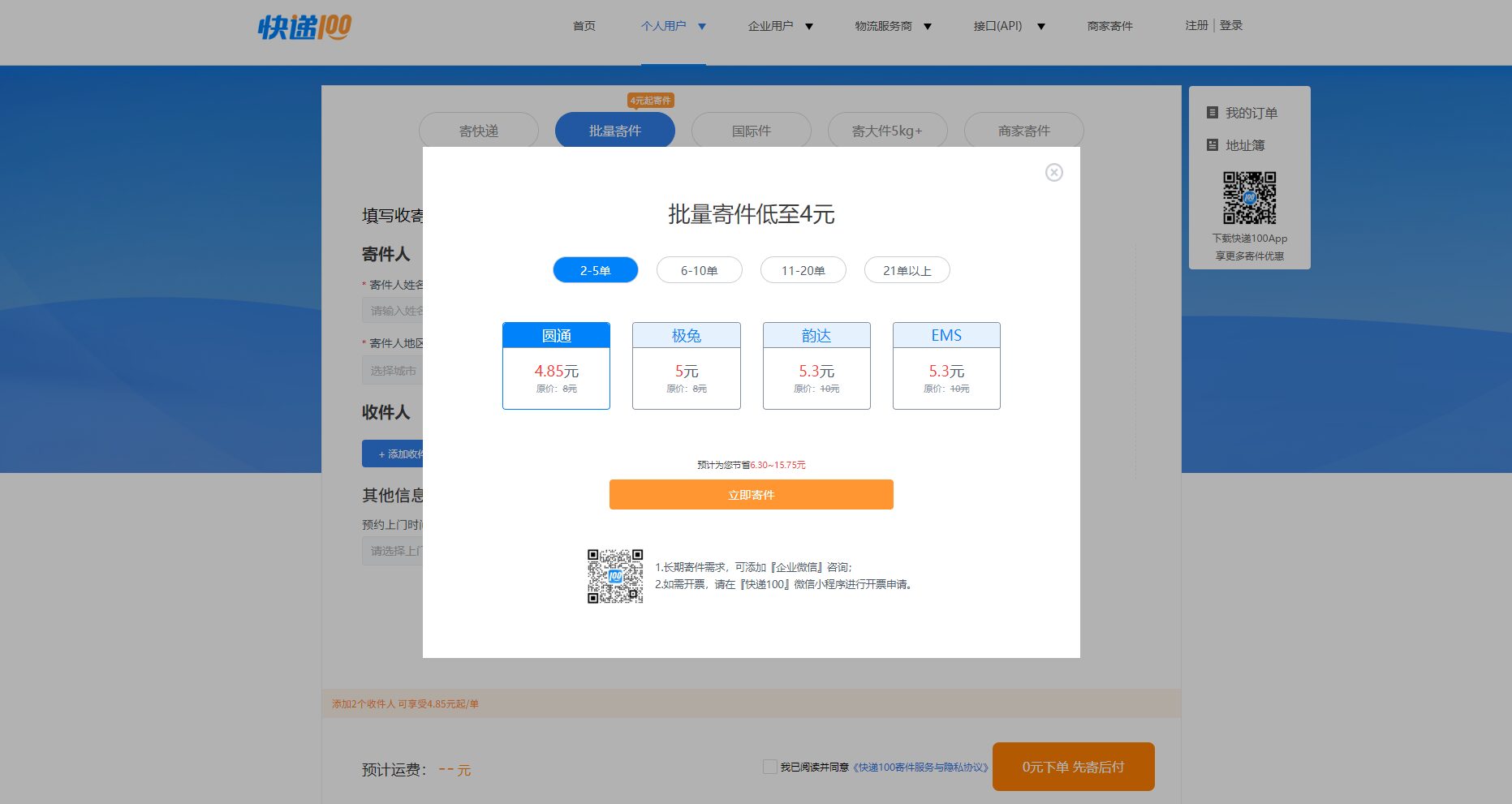Select the 韵达 5.3元 price card
The image size is (1512, 804).
[816, 365]
